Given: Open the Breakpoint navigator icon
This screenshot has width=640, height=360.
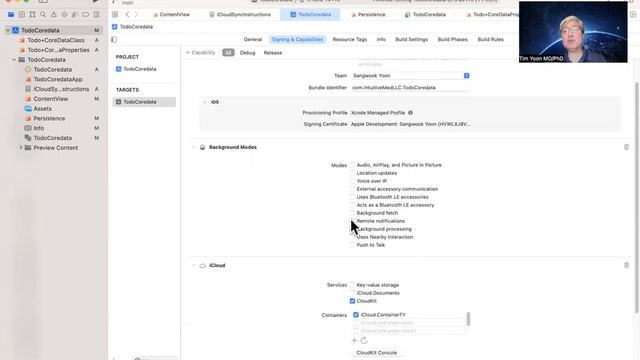Looking at the screenshot, I should click(x=85, y=15).
